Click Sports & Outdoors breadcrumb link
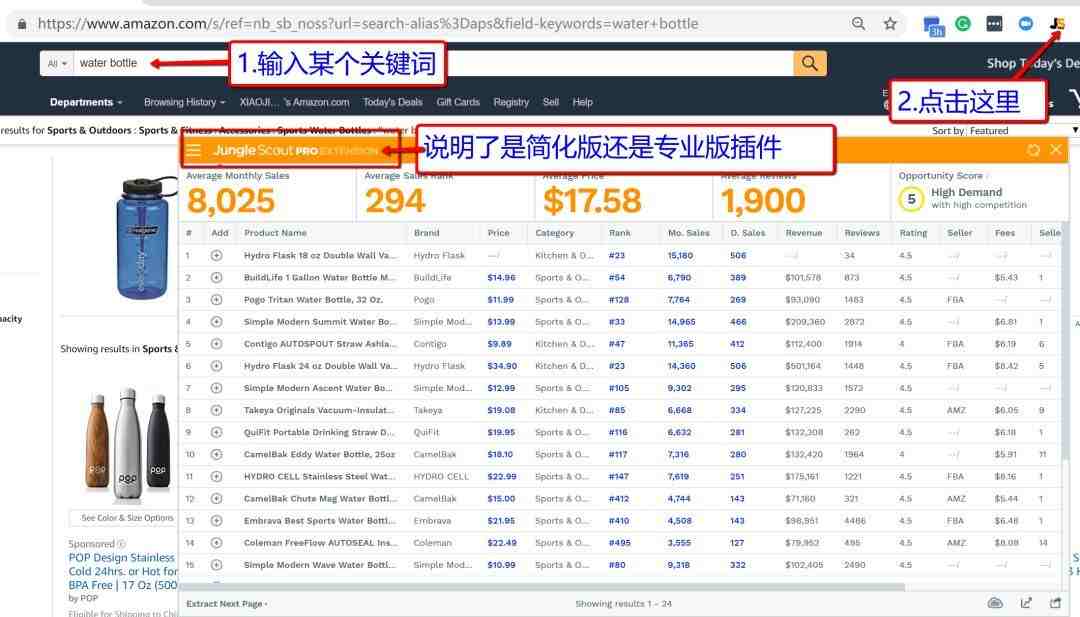This screenshot has width=1080, height=617. [x=89, y=130]
